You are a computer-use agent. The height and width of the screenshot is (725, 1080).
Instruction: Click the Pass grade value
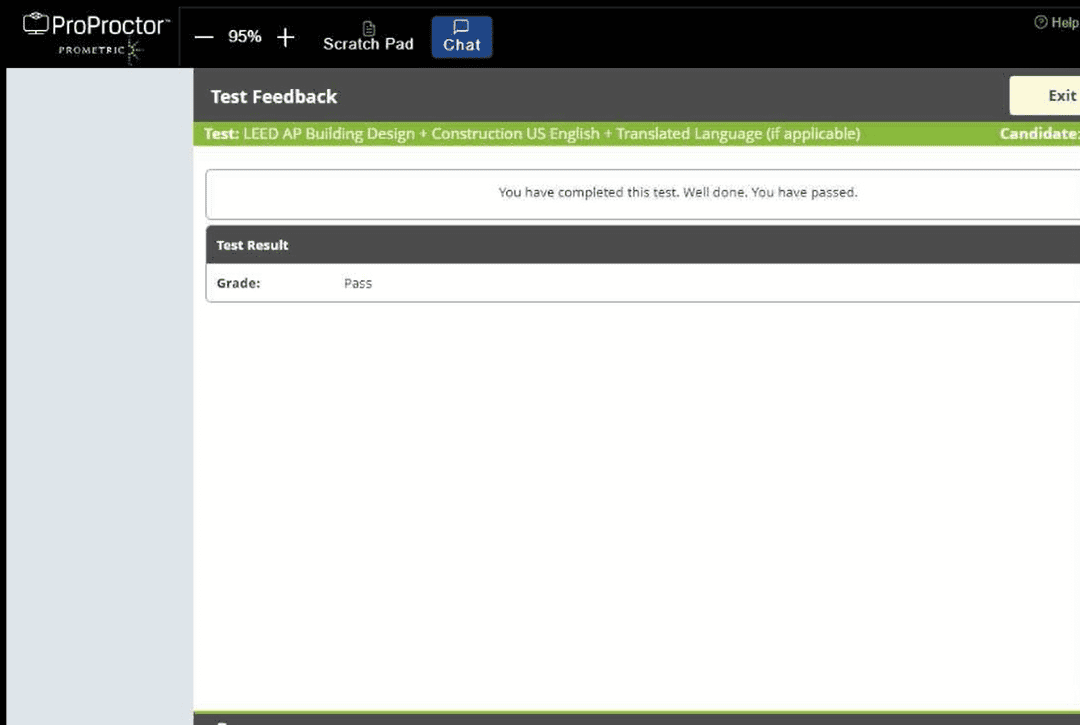(x=358, y=283)
